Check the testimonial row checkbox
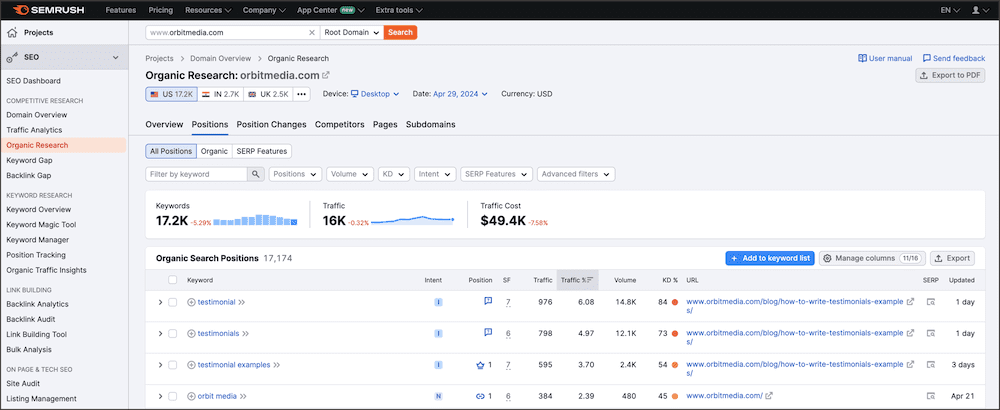Image resolution: width=1000 pixels, height=410 pixels. point(172,302)
